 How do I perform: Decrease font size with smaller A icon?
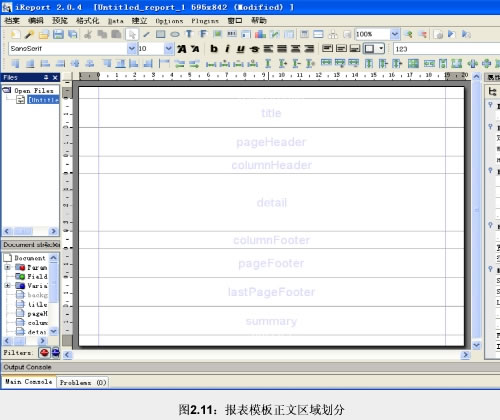pyautogui.click(x=195, y=49)
